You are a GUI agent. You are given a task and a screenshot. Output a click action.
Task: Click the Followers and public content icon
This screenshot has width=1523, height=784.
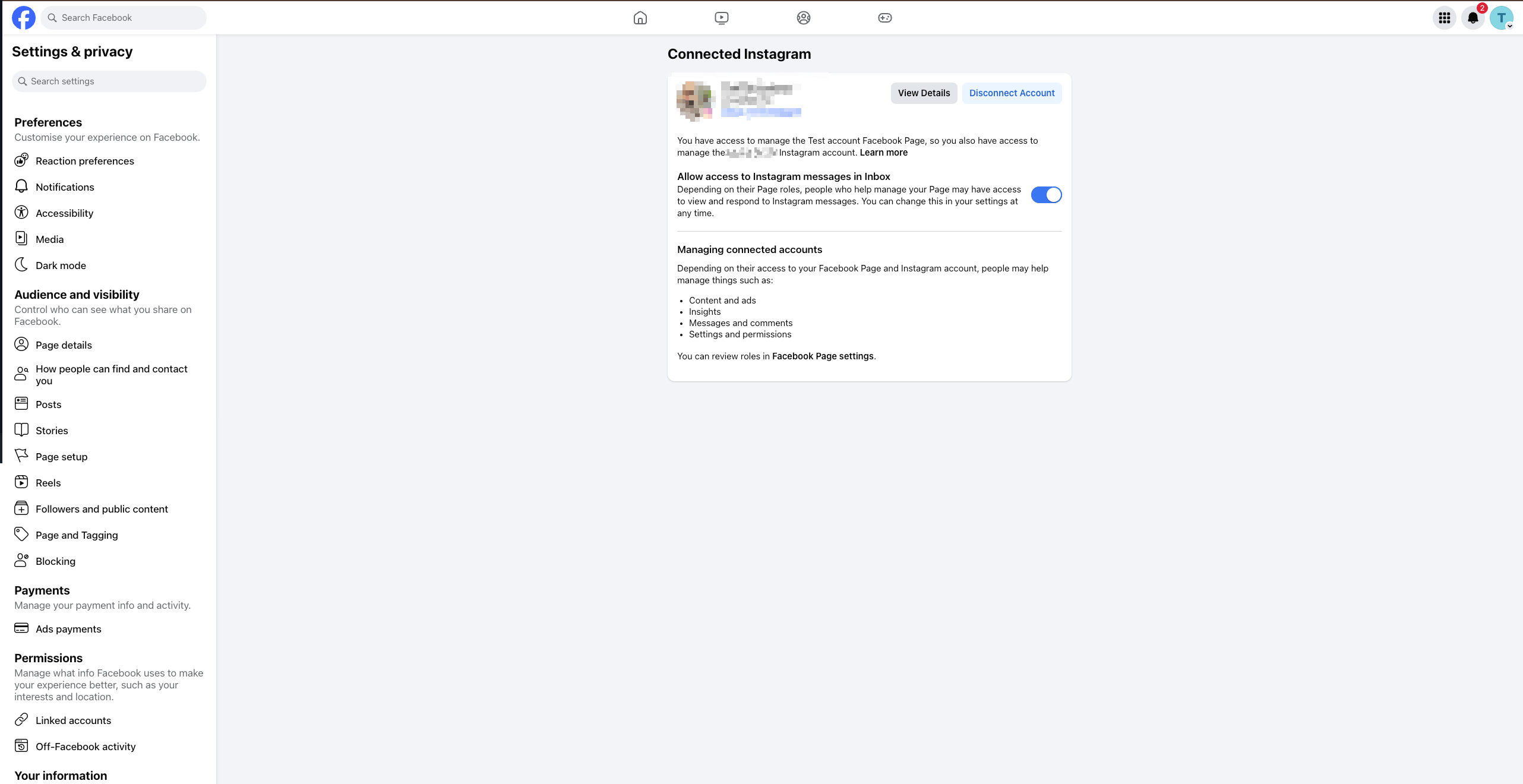21,508
